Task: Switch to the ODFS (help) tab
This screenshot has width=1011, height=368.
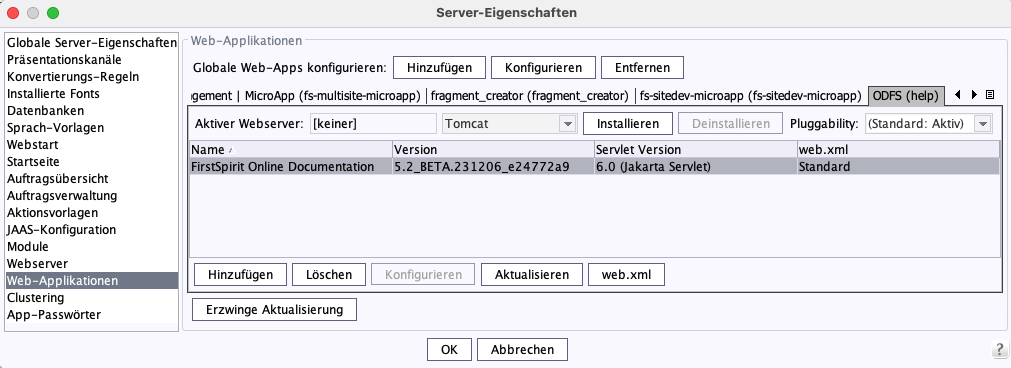Action: (905, 96)
